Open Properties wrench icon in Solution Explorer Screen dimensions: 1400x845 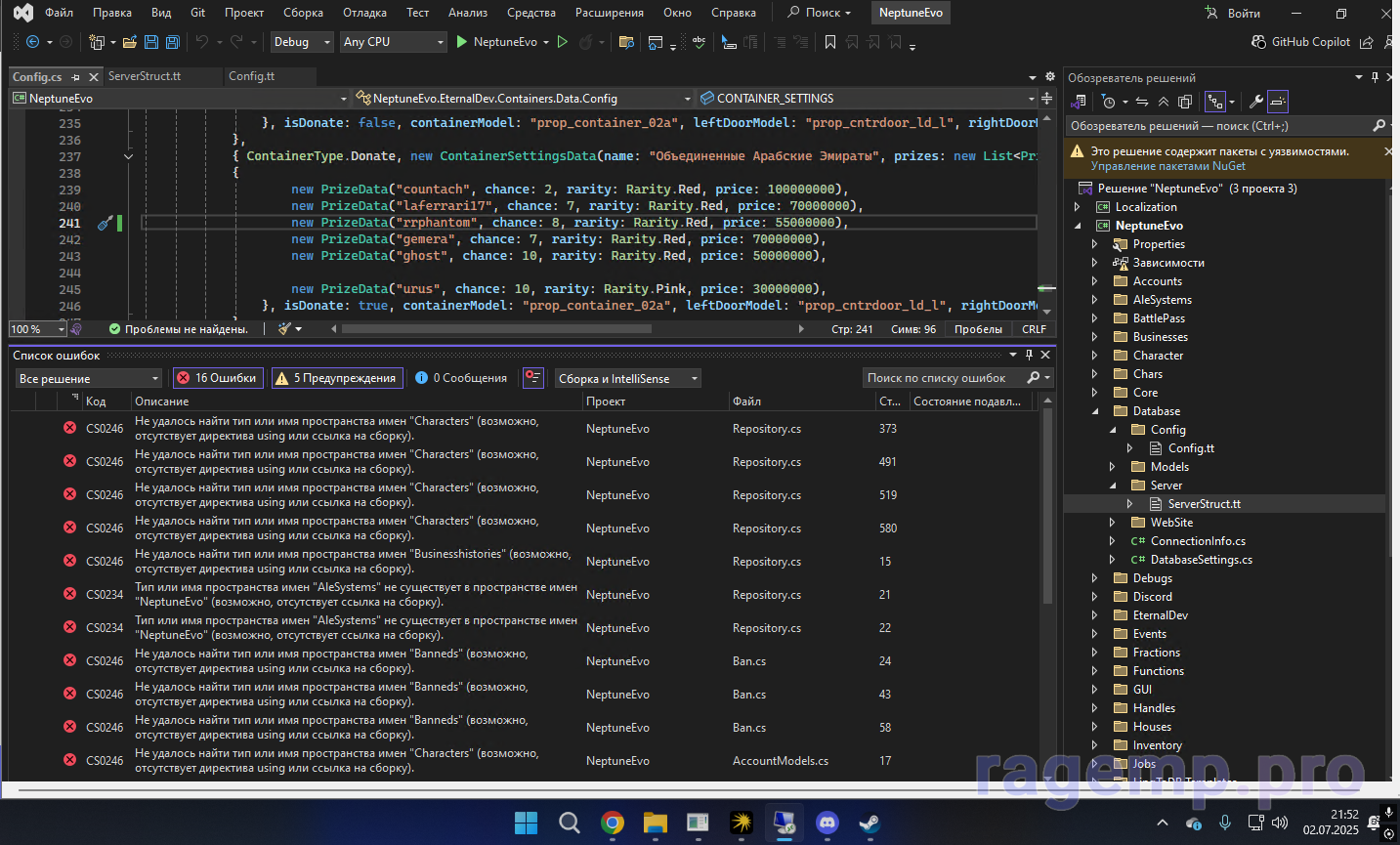pyautogui.click(x=1256, y=102)
